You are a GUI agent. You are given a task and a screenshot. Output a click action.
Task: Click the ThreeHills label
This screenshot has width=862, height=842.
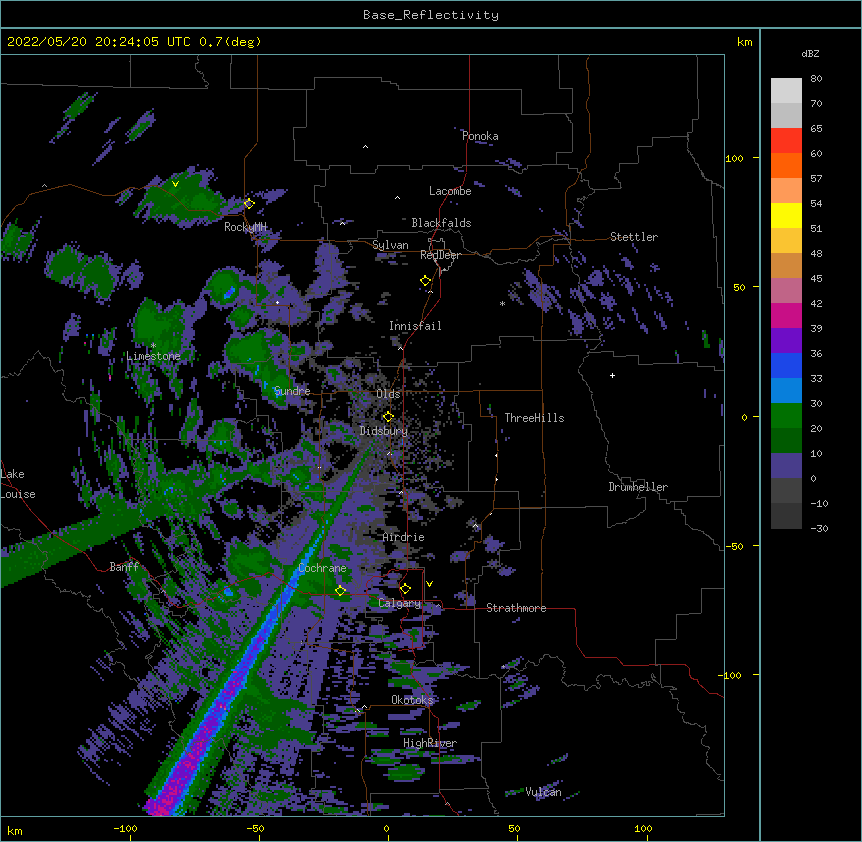point(534,418)
